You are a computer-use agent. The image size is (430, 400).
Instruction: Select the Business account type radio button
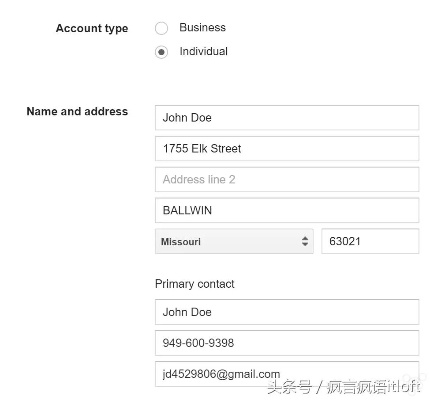pos(161,28)
